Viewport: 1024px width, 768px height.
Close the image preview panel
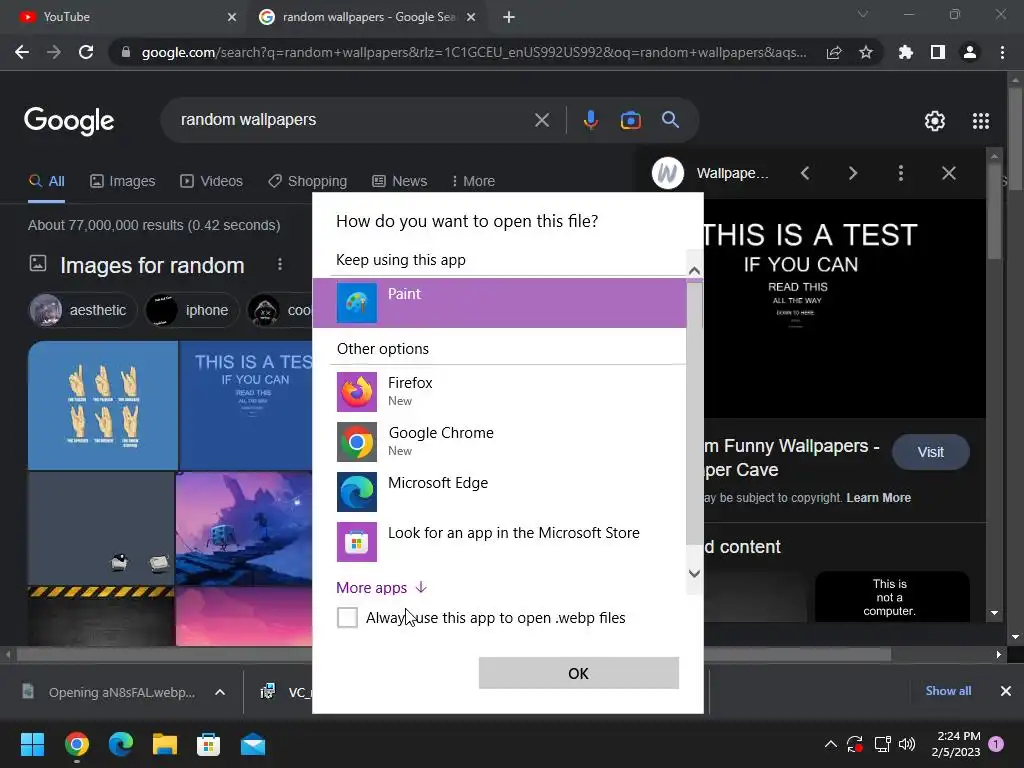tap(948, 173)
